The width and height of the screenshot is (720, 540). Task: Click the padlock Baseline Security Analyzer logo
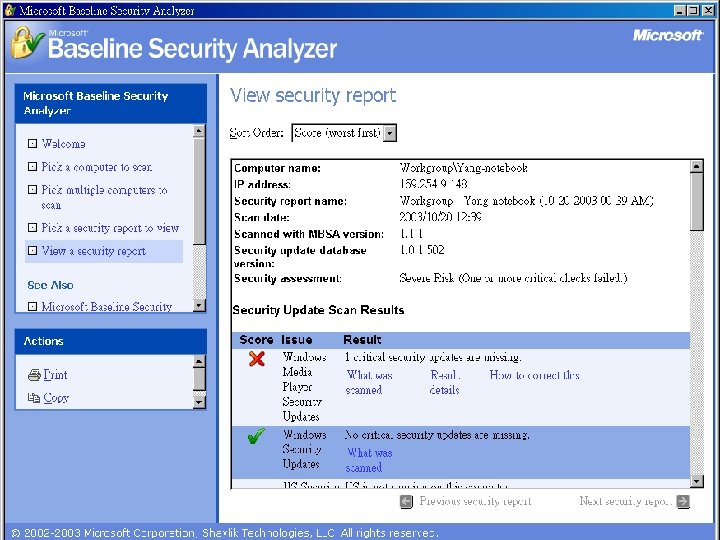tap(27, 43)
